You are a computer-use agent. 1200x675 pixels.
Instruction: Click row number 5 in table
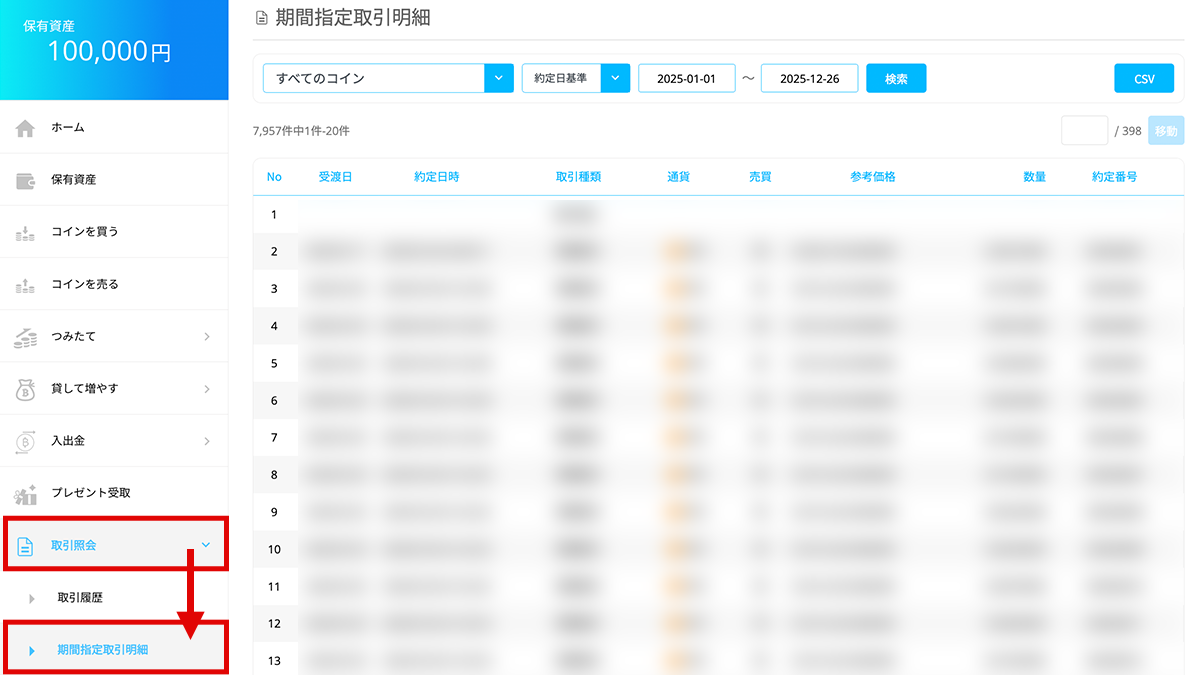click(274, 363)
